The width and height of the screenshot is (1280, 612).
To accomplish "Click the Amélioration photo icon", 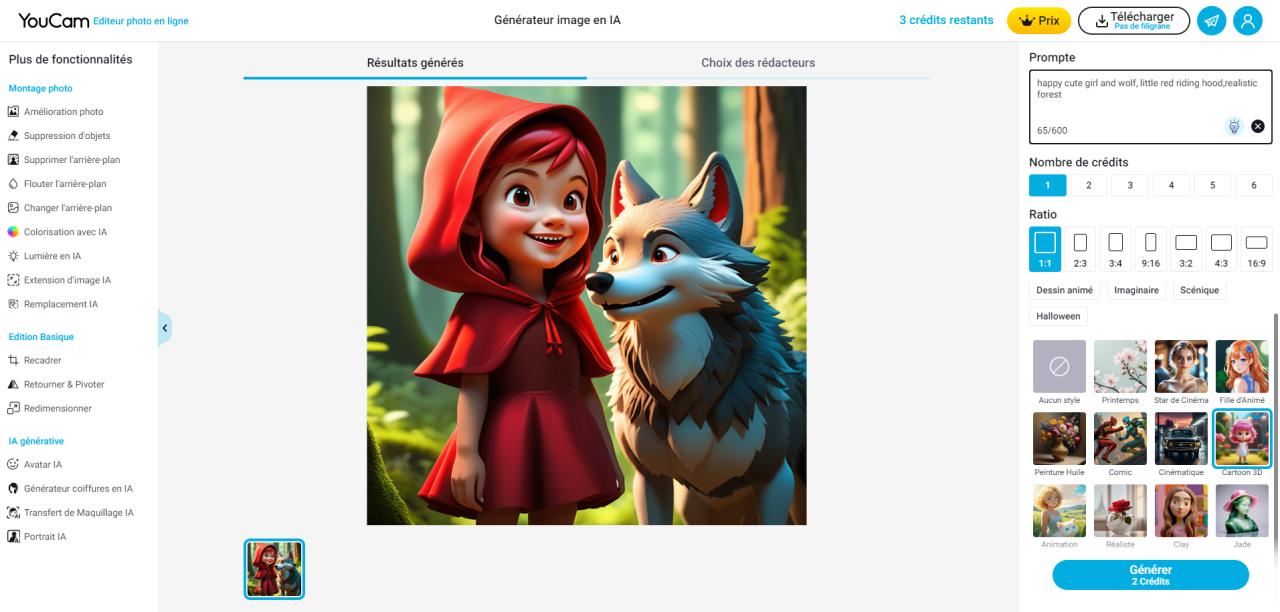I will point(14,112).
